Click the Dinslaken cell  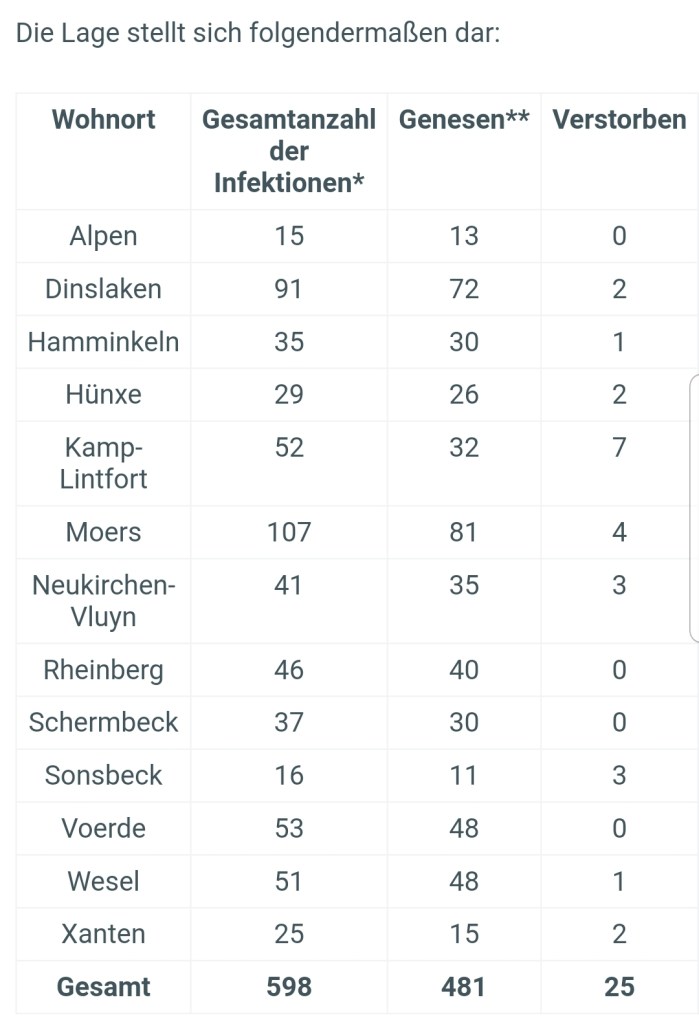(x=103, y=289)
